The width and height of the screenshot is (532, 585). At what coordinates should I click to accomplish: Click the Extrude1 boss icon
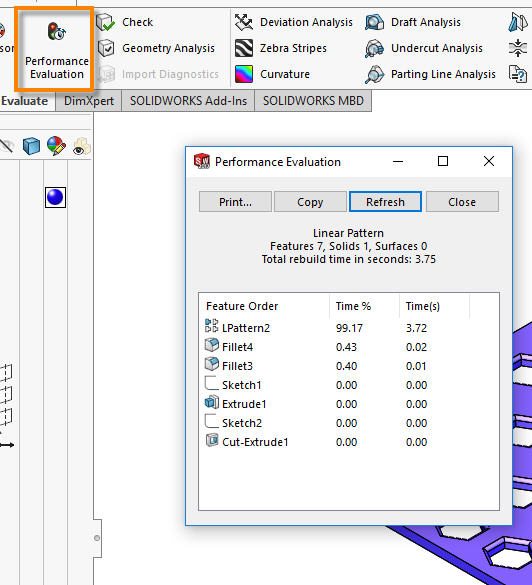[212, 402]
